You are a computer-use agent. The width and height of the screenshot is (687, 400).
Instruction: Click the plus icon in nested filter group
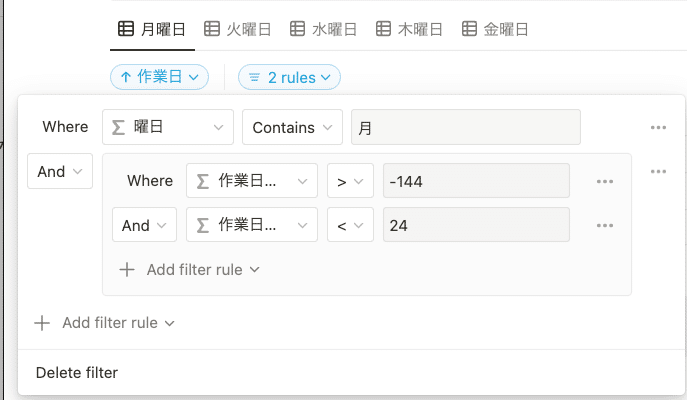127,269
